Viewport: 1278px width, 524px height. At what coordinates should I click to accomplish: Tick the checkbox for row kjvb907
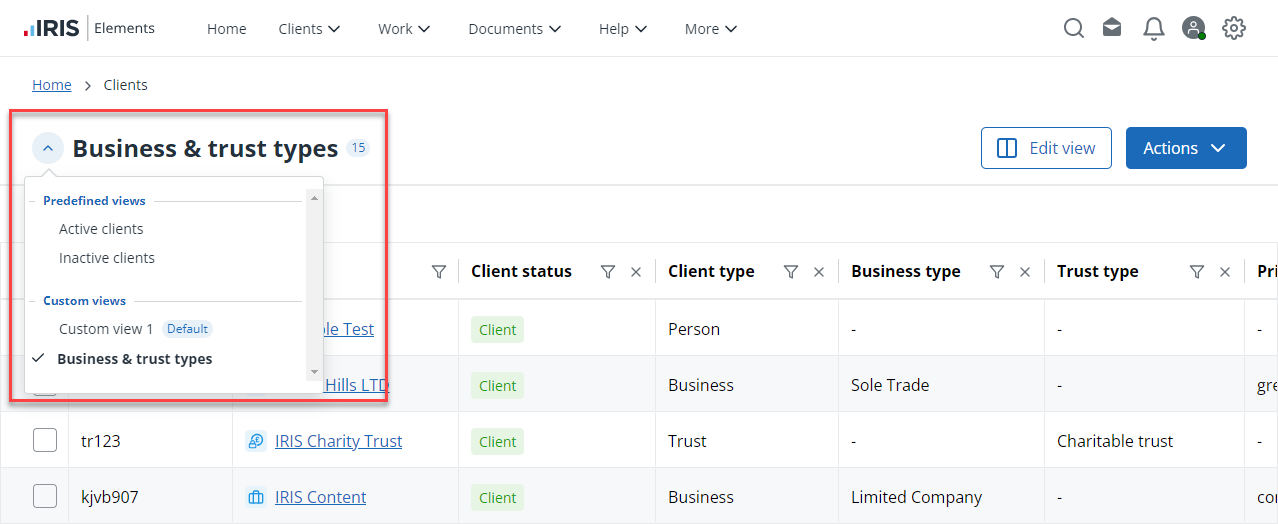[45, 496]
